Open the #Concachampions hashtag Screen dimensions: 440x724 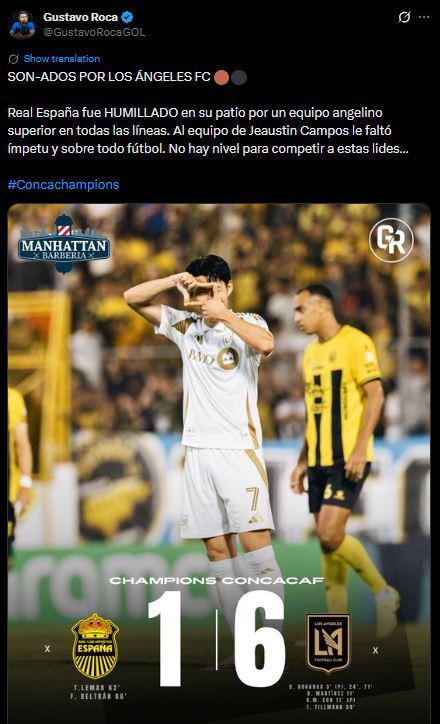click(63, 185)
